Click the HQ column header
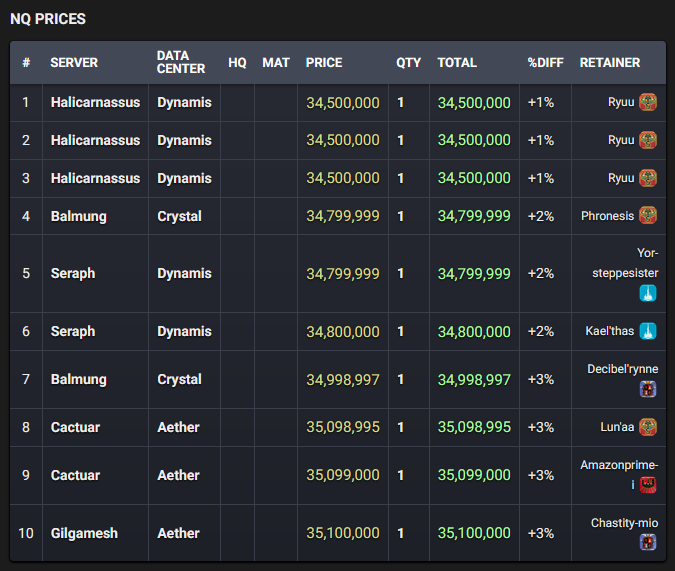Image resolution: width=675 pixels, height=571 pixels. coord(237,62)
